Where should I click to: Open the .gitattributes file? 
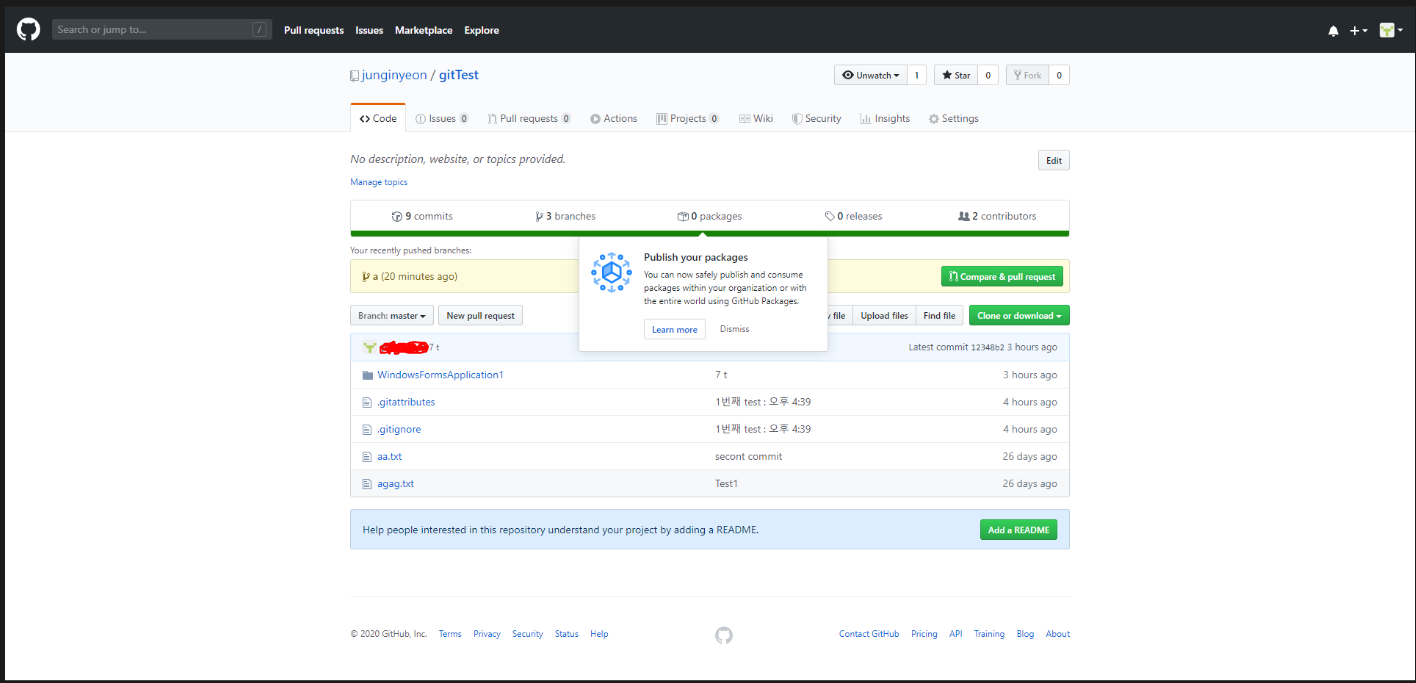pyautogui.click(x=406, y=402)
